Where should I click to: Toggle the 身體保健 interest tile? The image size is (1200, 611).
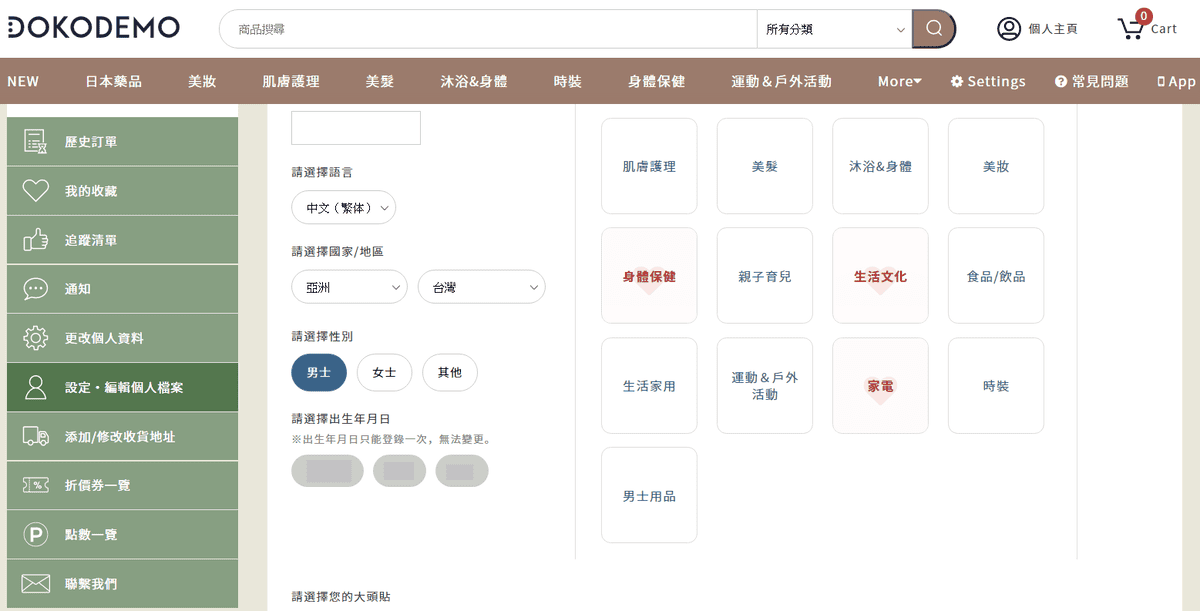[649, 276]
